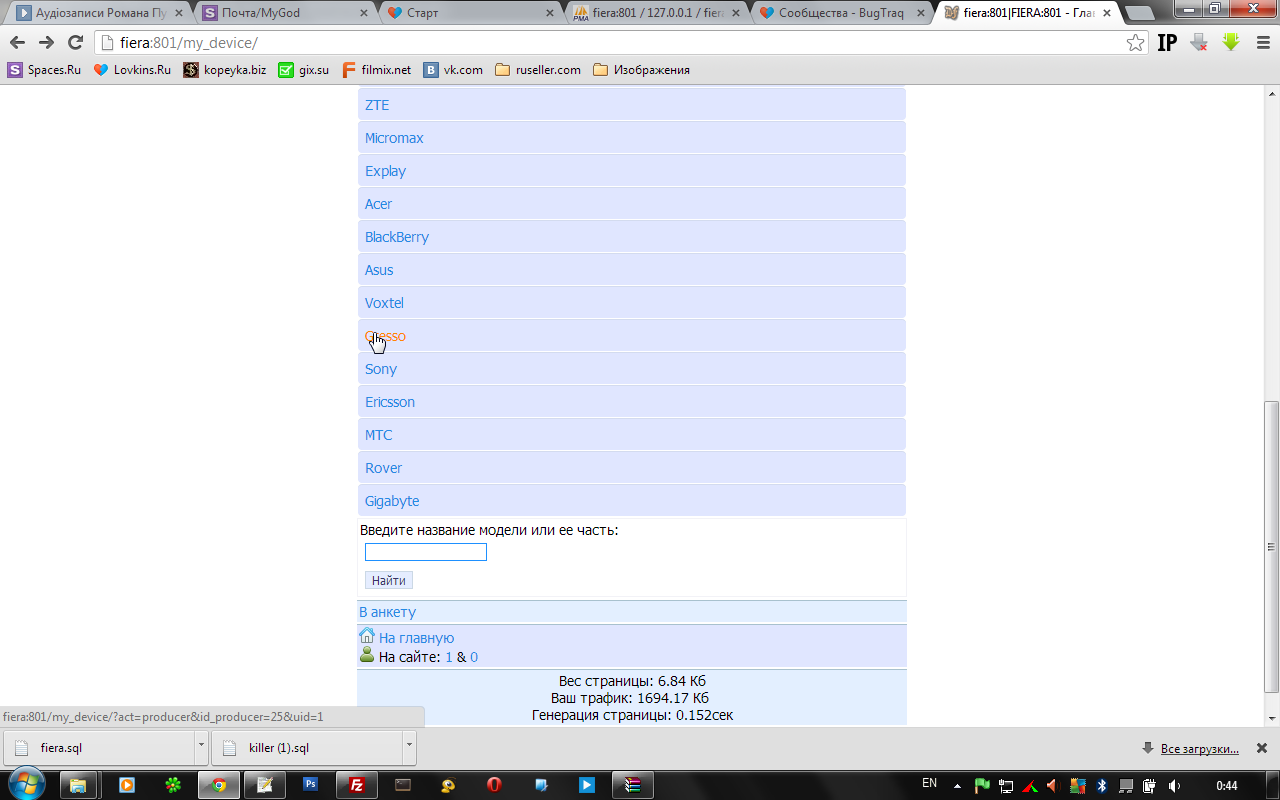1280x800 pixels.
Task: Open Photoshop from taskbar
Action: [x=310, y=785]
